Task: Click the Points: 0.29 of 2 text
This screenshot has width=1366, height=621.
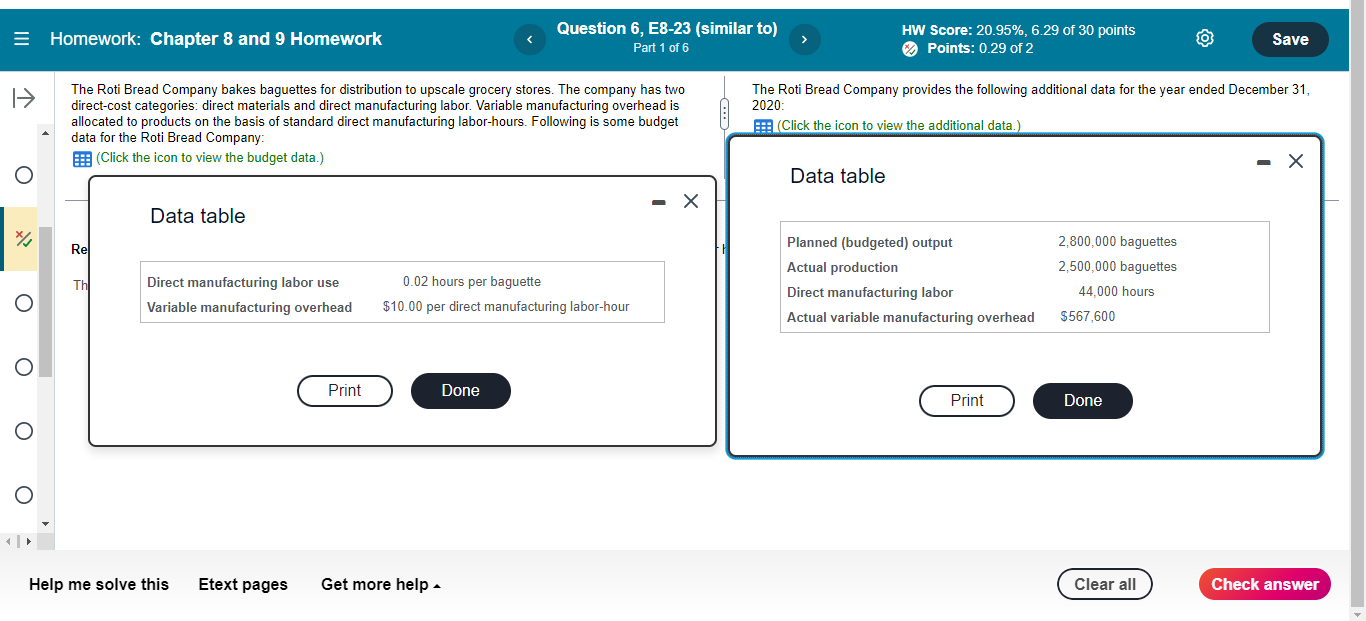Action: pyautogui.click(x=980, y=48)
